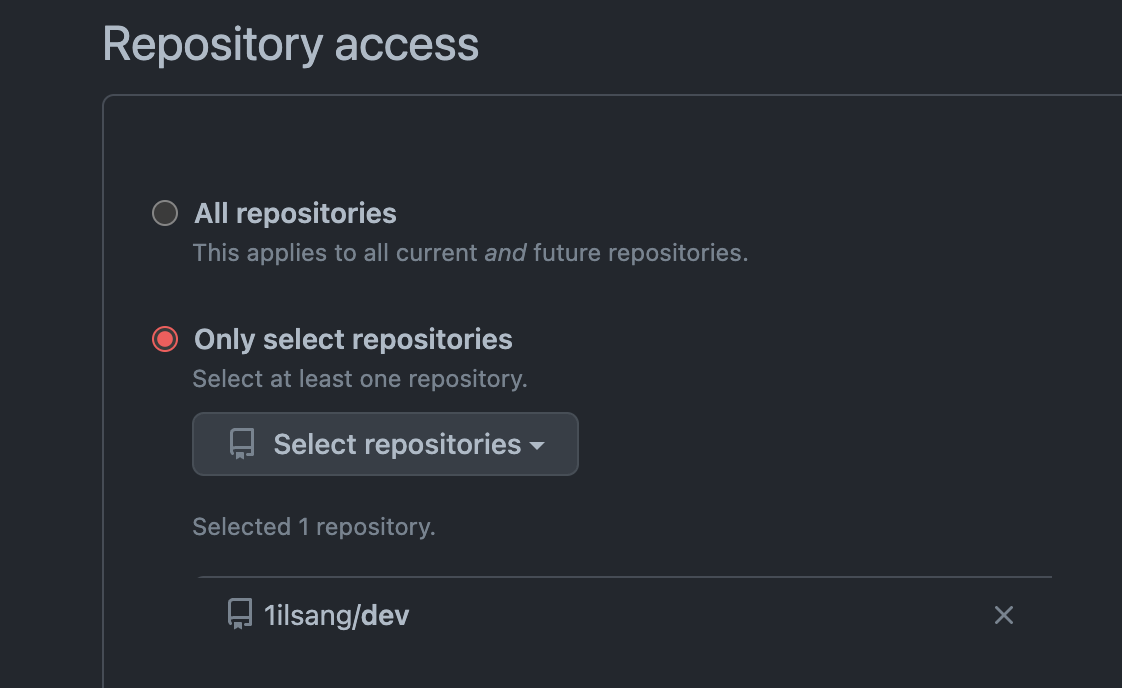Screen dimensions: 1122x688
Task: Choose the Only select repositories radio button
Action: click(x=165, y=339)
